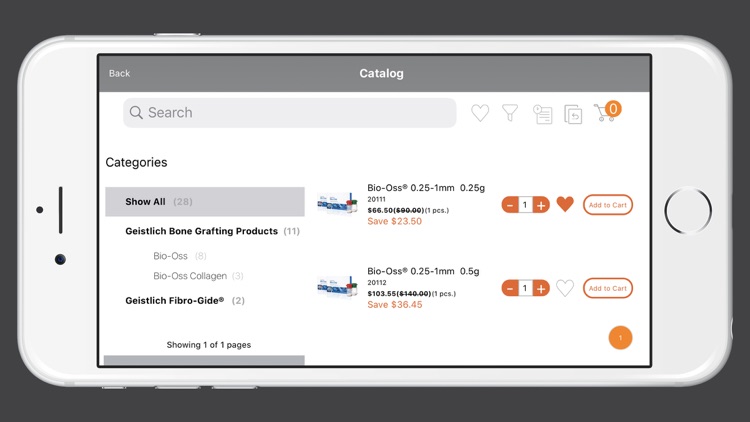
Task: Click item number 20111
Action: tap(376, 199)
